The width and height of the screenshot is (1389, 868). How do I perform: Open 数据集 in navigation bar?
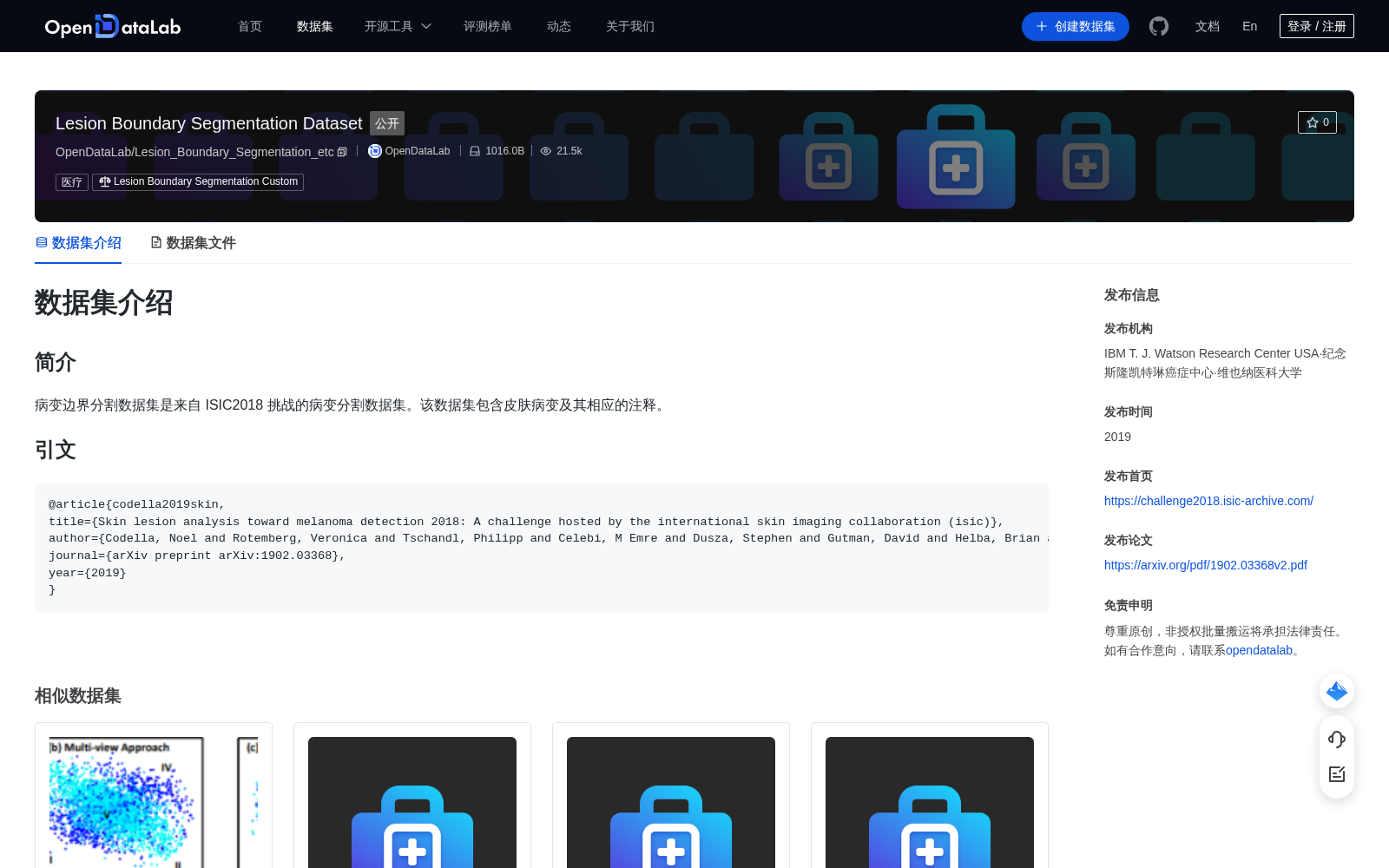click(x=315, y=26)
